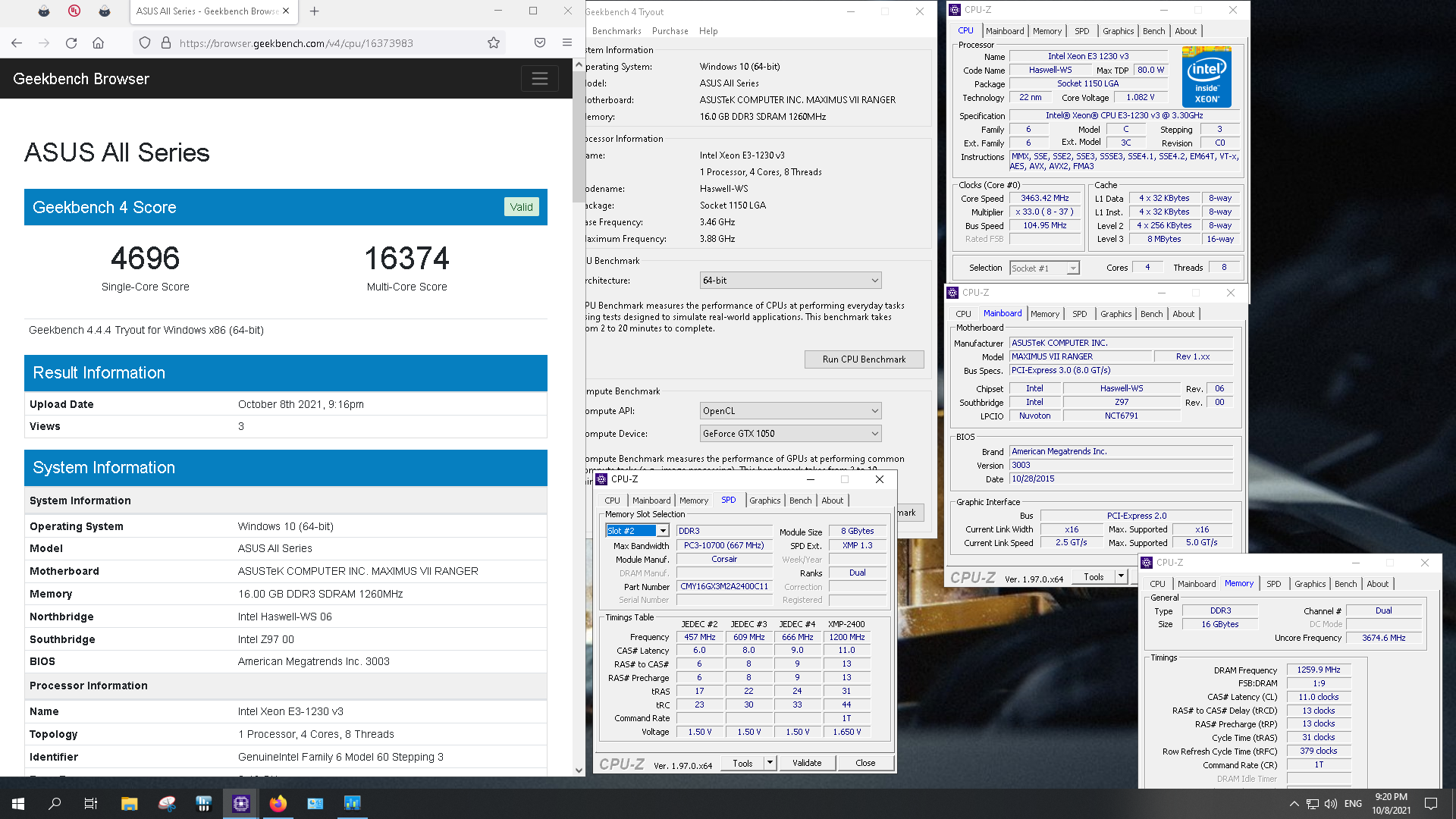
Task: Open Task View
Action: coord(91,804)
